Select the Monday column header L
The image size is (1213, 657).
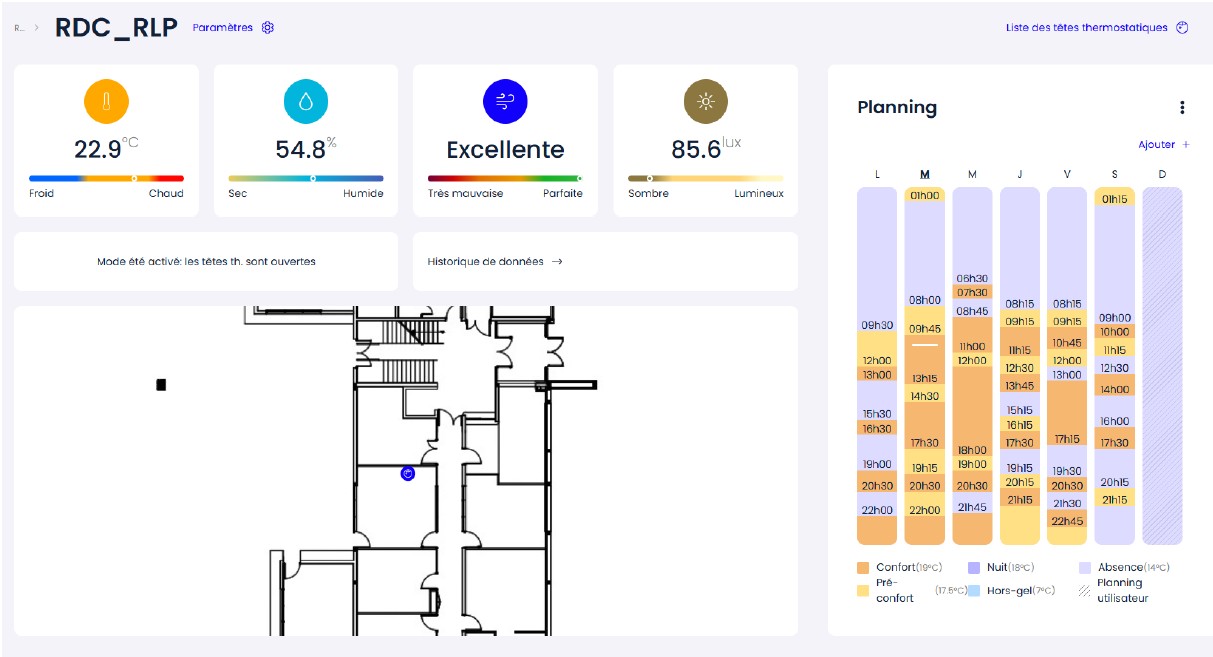point(877,175)
